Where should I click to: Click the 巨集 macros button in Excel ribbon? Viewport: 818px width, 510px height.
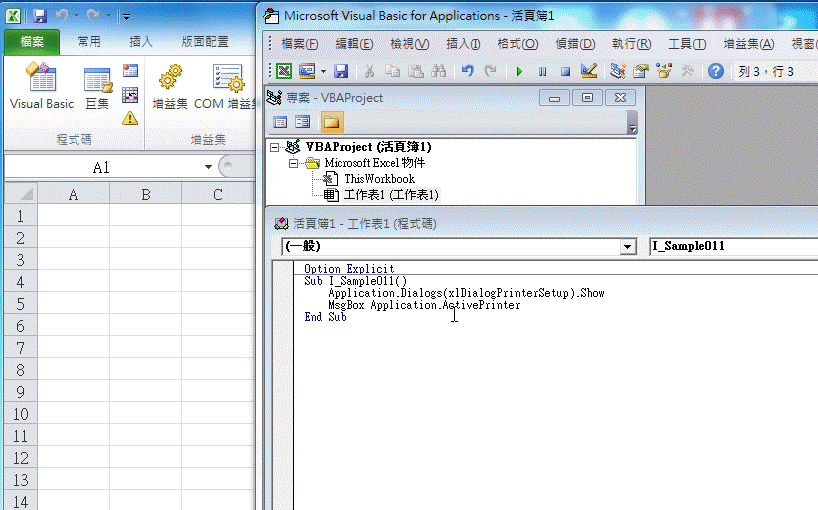click(x=98, y=87)
